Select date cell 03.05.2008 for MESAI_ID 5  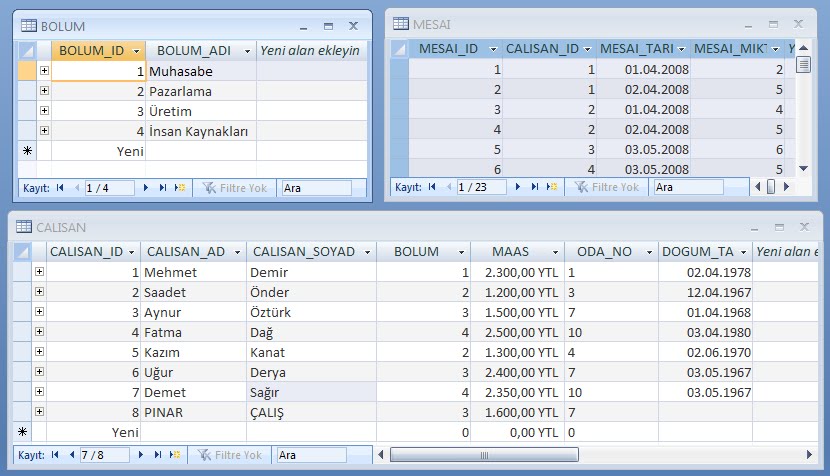coord(643,149)
